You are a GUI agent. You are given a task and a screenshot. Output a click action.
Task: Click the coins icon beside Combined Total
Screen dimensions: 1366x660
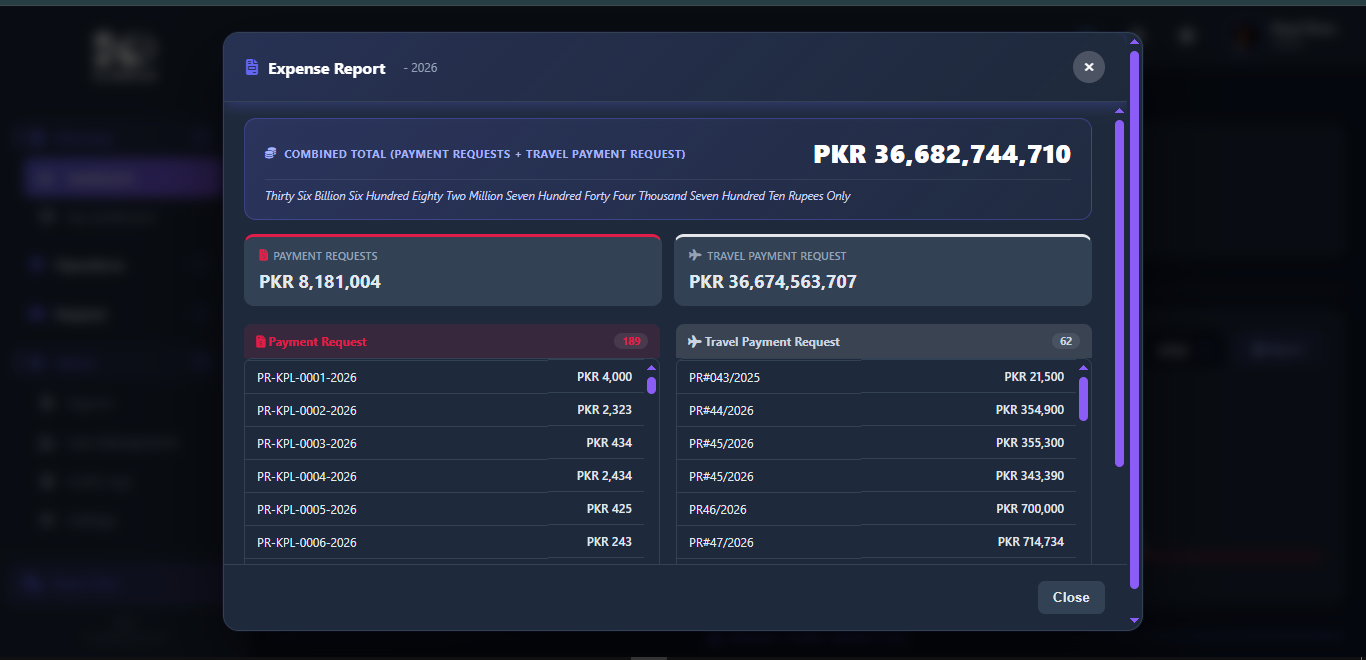pos(270,154)
